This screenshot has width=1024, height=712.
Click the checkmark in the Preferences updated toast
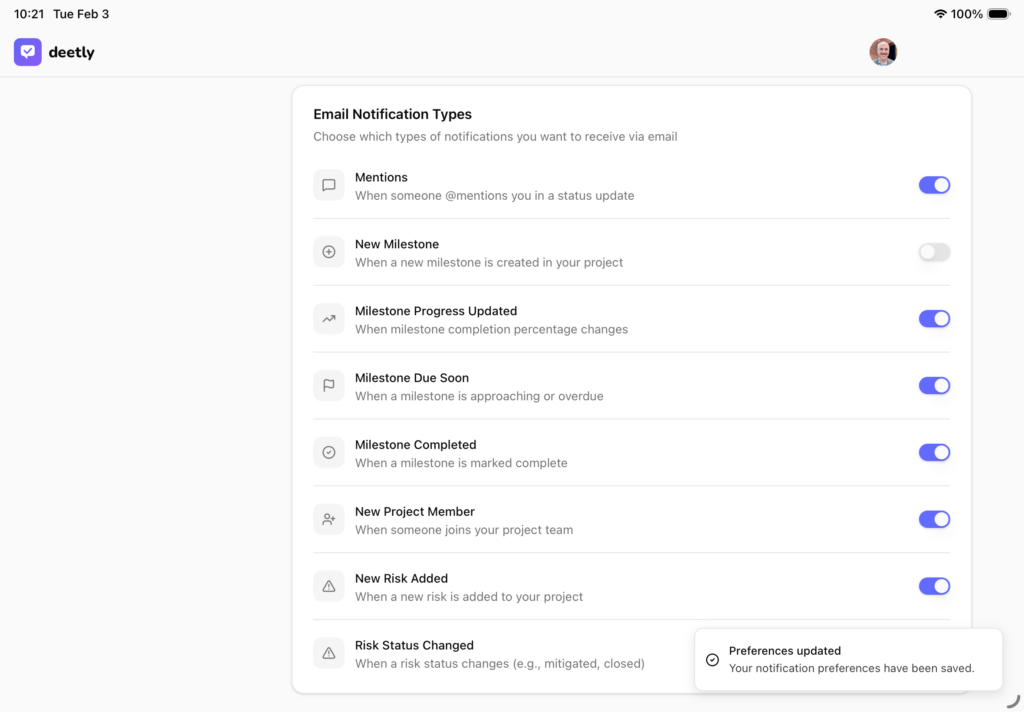pyautogui.click(x=712, y=660)
